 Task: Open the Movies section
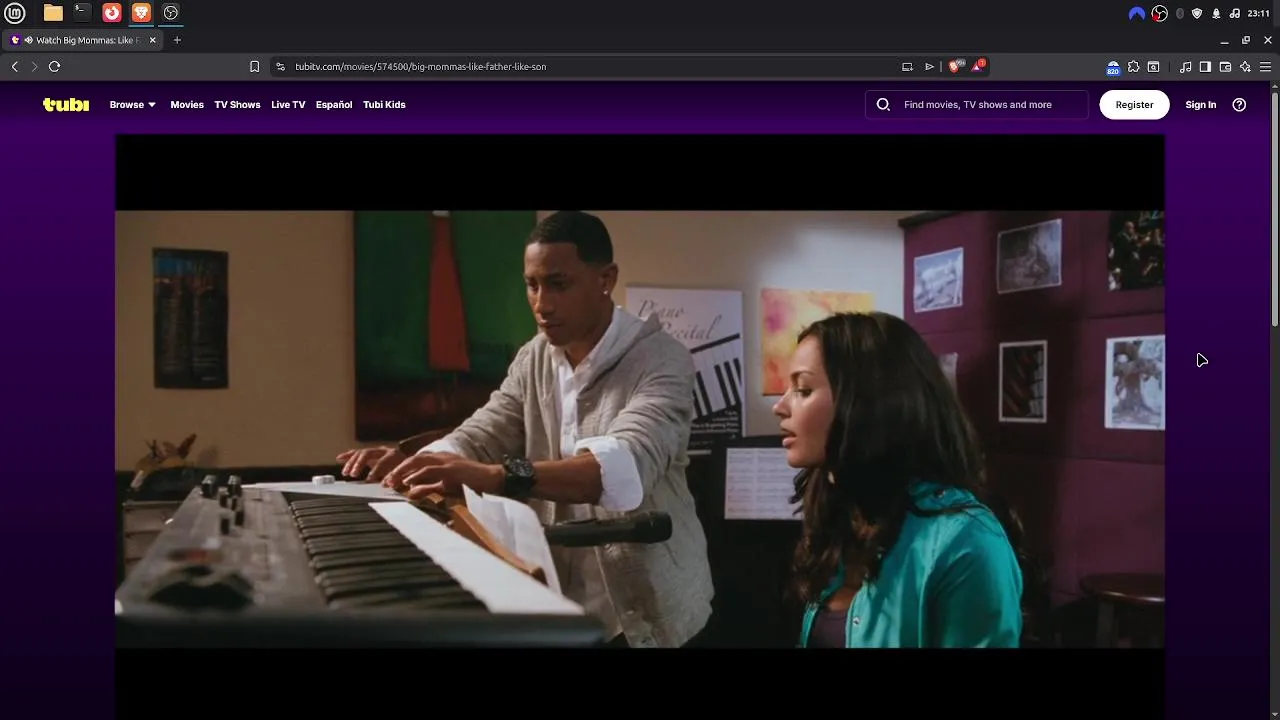[x=187, y=104]
